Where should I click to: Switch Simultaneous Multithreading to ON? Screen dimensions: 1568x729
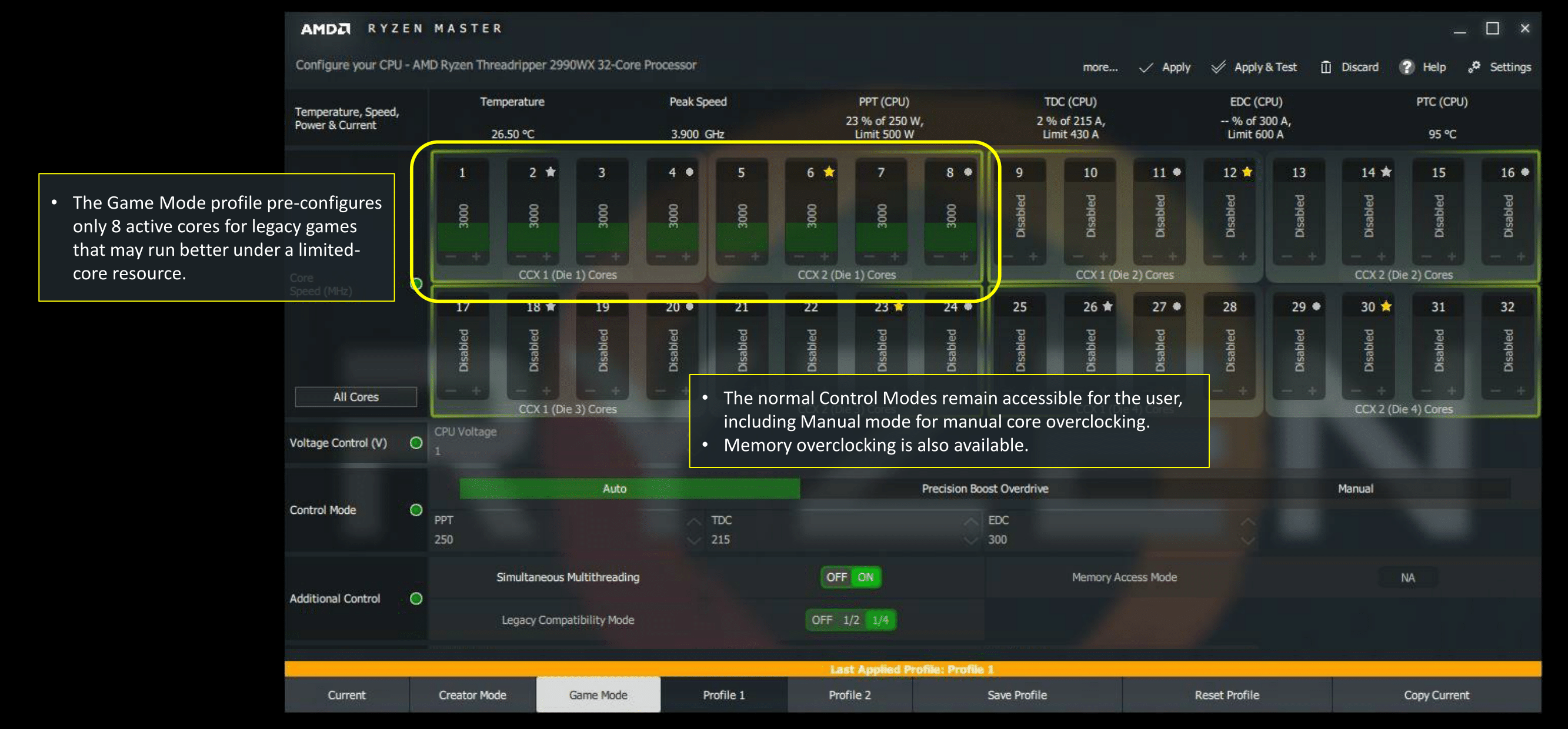(x=866, y=577)
